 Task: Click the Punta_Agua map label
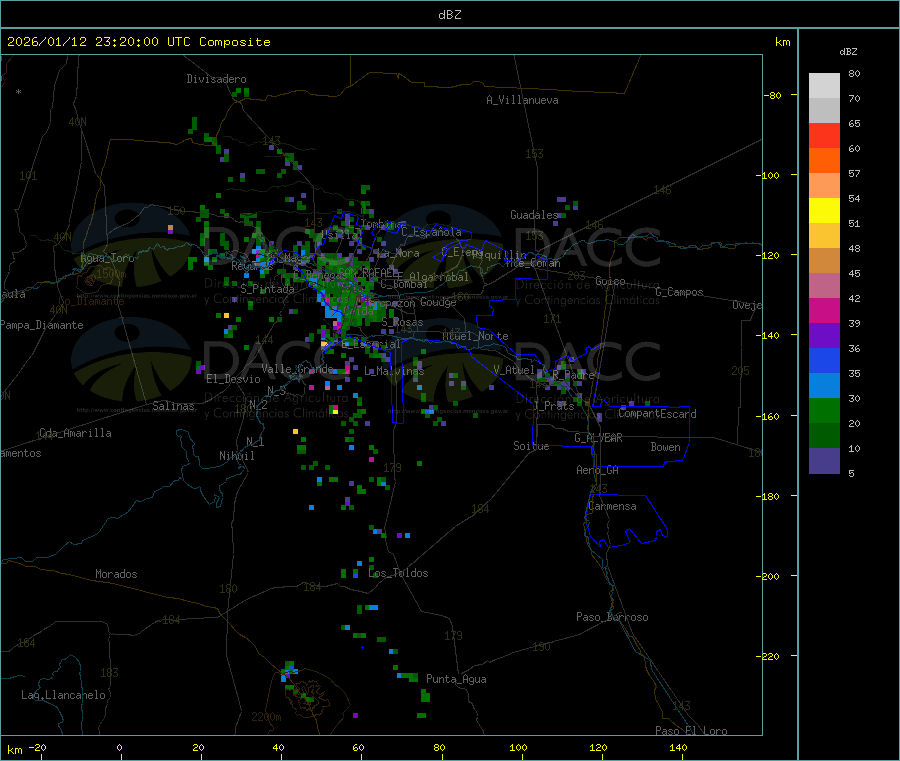(x=456, y=679)
